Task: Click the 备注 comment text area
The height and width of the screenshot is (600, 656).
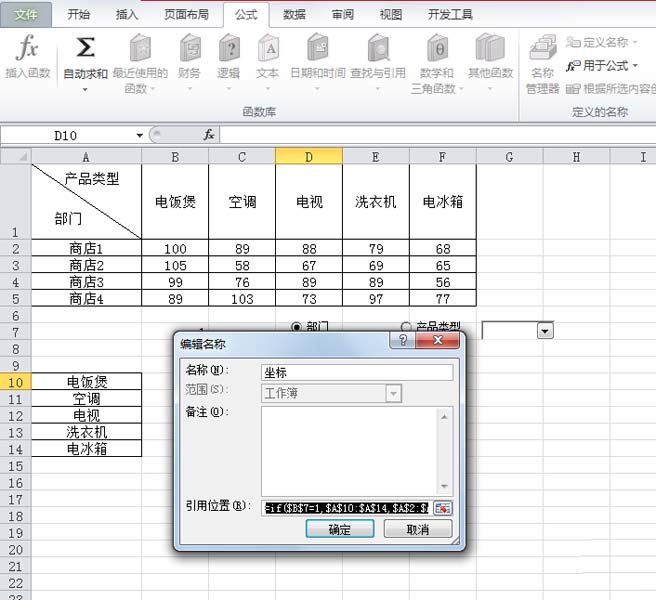Action: coord(349,451)
